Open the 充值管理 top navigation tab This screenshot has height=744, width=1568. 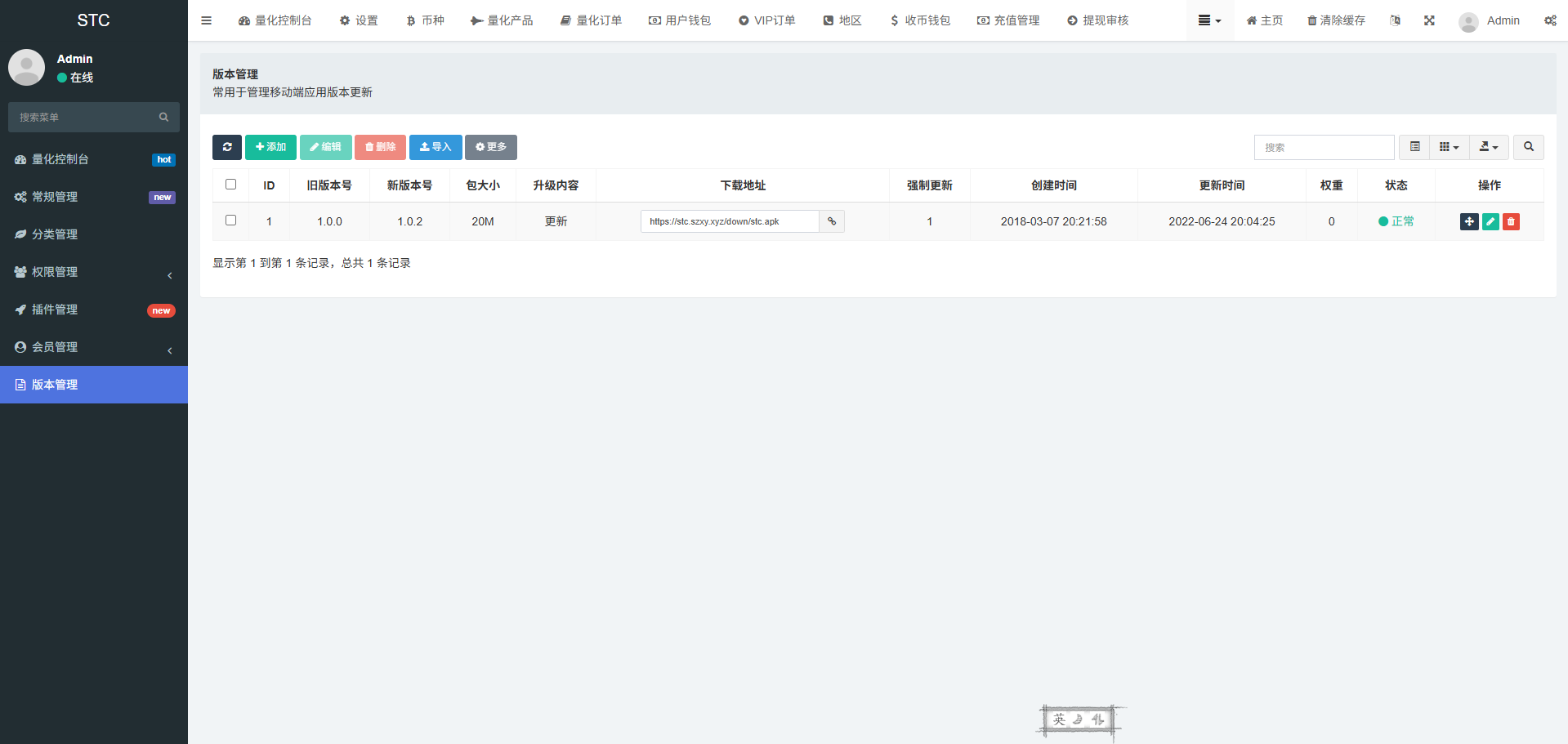pos(1008,20)
